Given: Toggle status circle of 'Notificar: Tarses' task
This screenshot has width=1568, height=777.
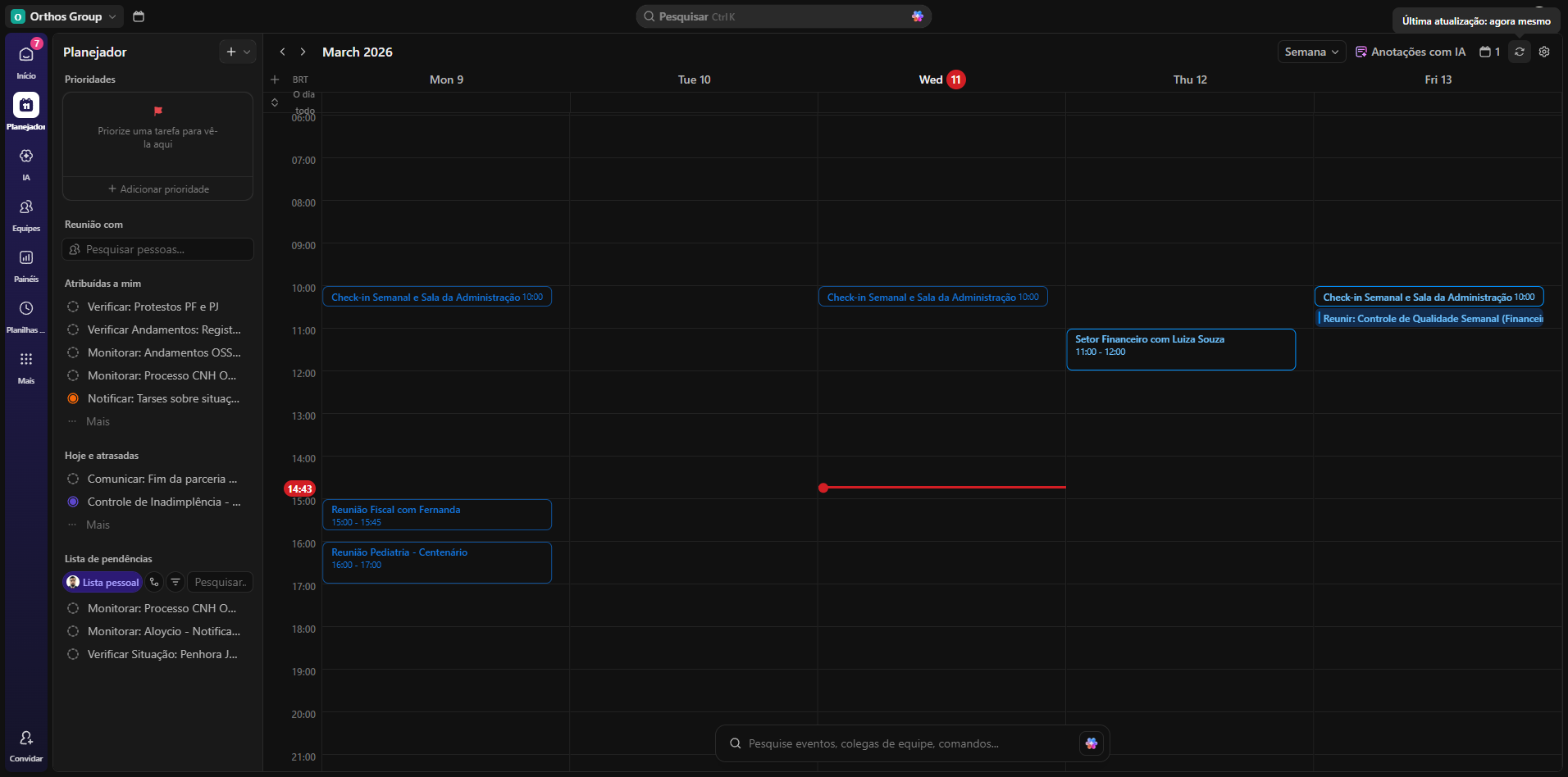Looking at the screenshot, I should pos(73,398).
